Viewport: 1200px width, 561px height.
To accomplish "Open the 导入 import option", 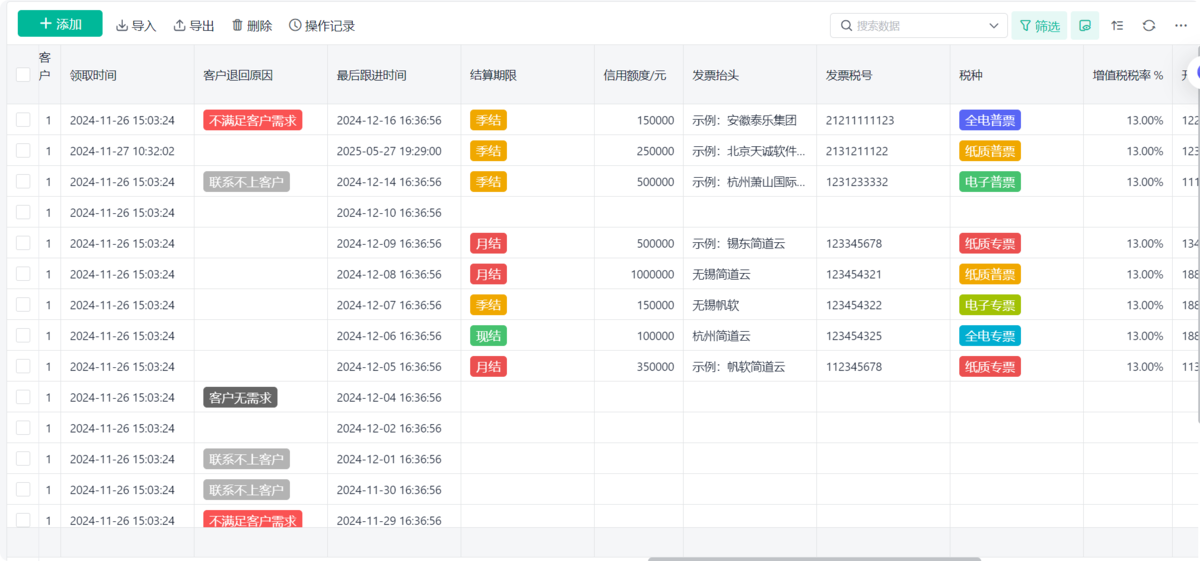I will pos(136,25).
